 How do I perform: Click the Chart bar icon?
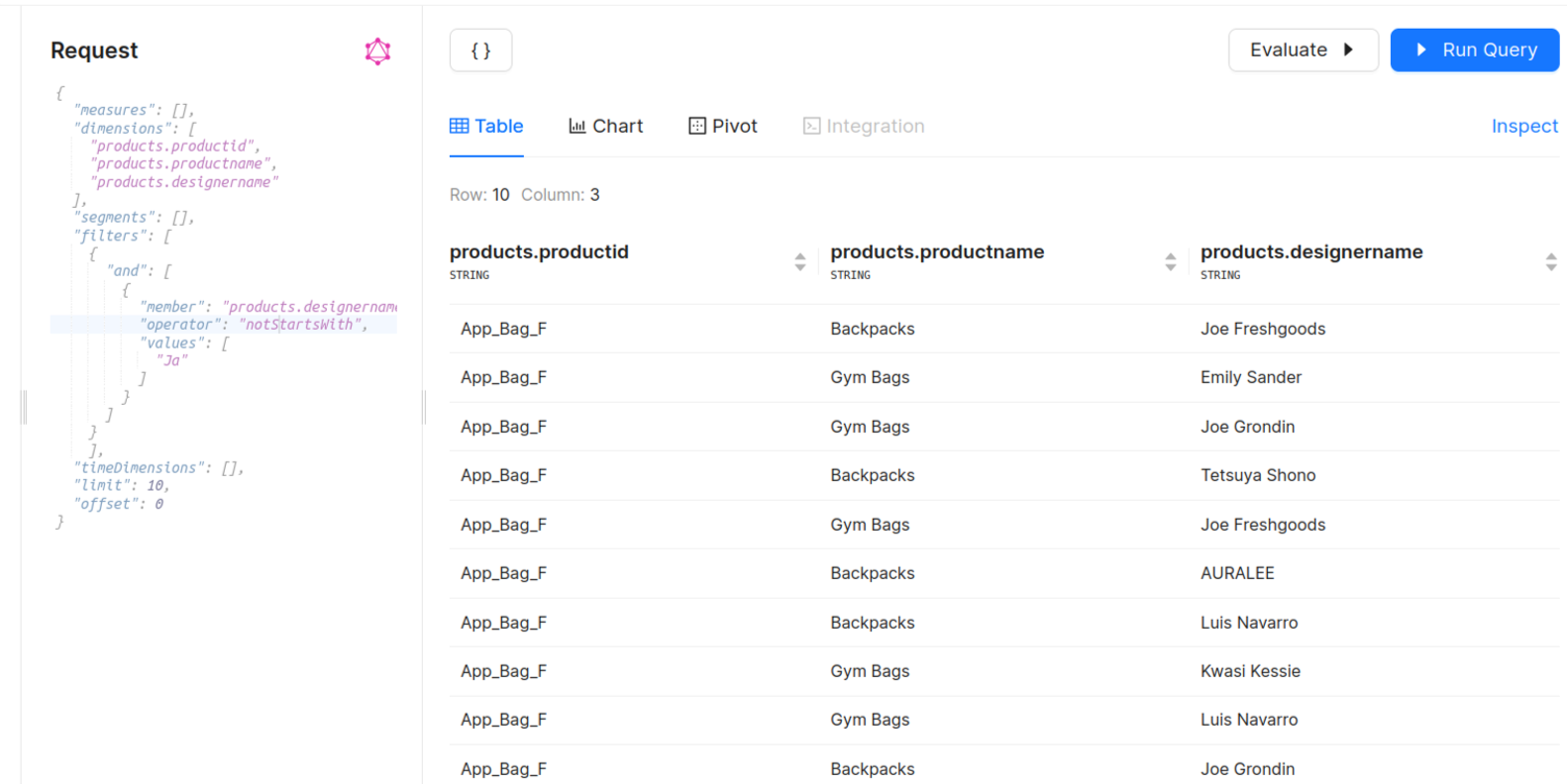coord(577,126)
